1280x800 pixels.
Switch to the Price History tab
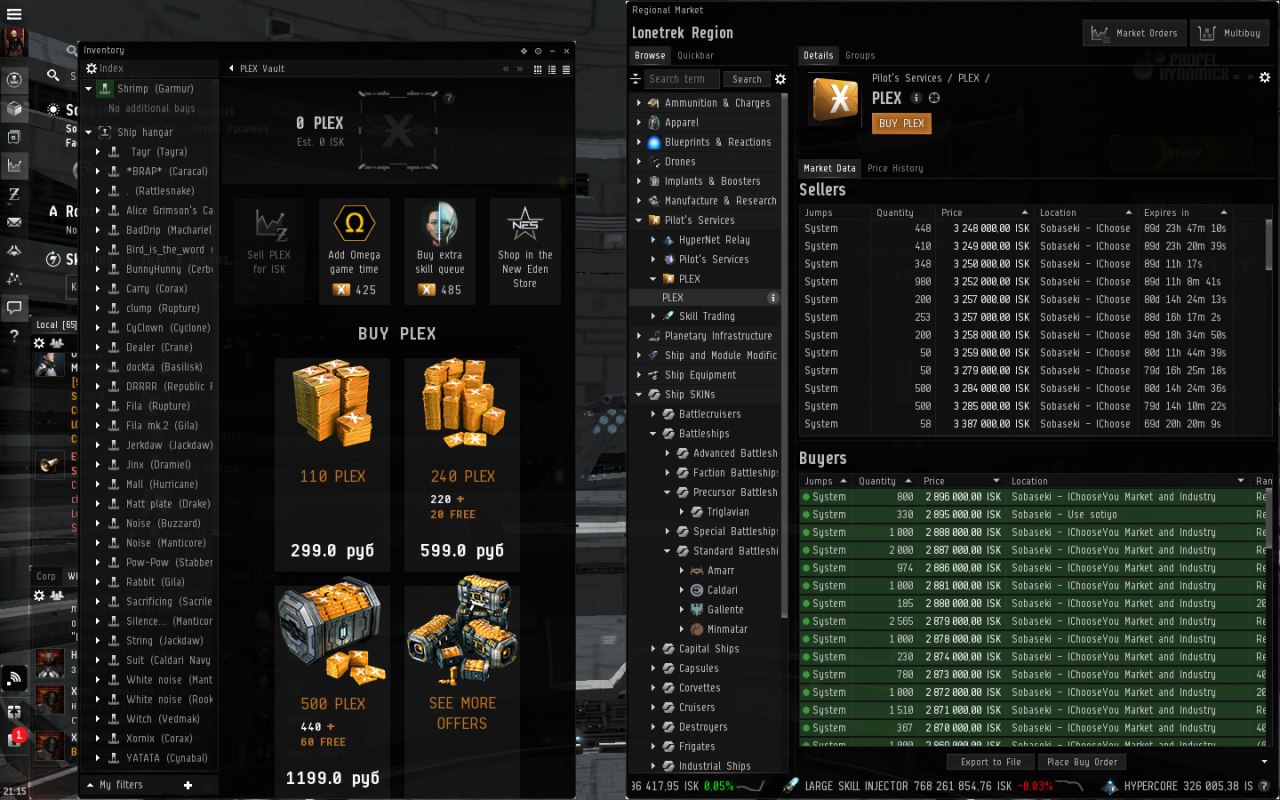click(x=895, y=168)
